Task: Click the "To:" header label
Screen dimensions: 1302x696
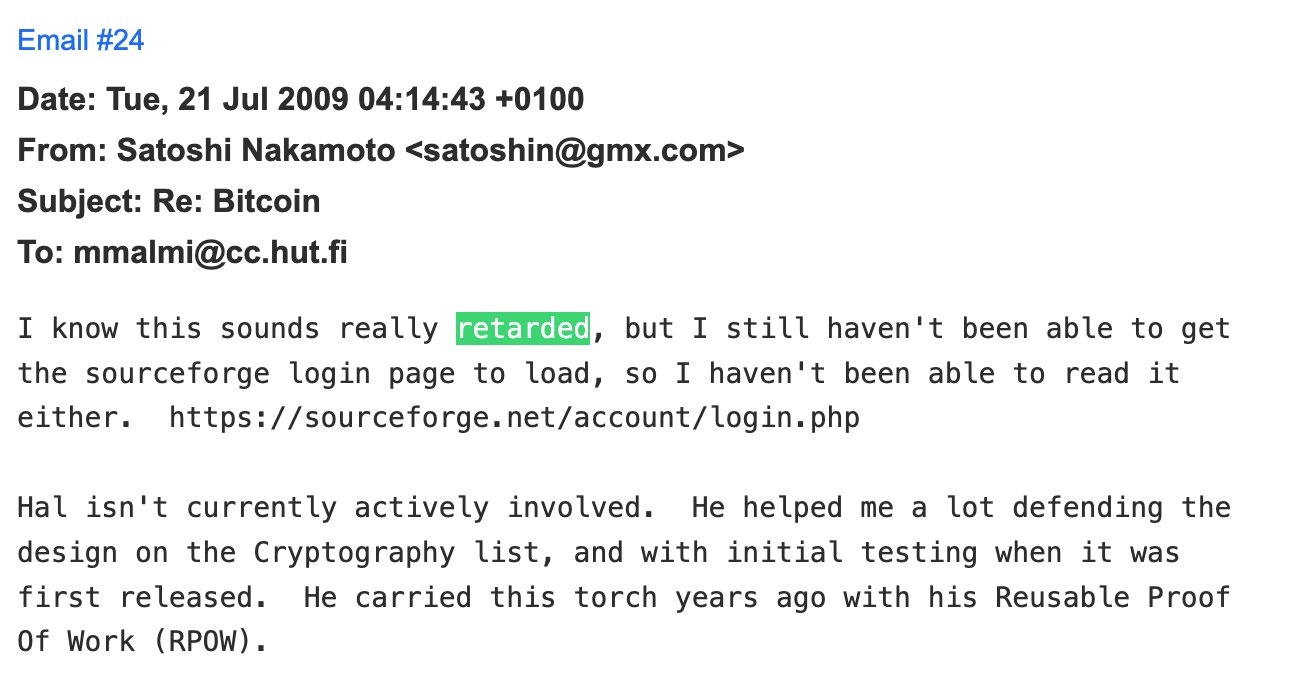Action: coord(41,253)
